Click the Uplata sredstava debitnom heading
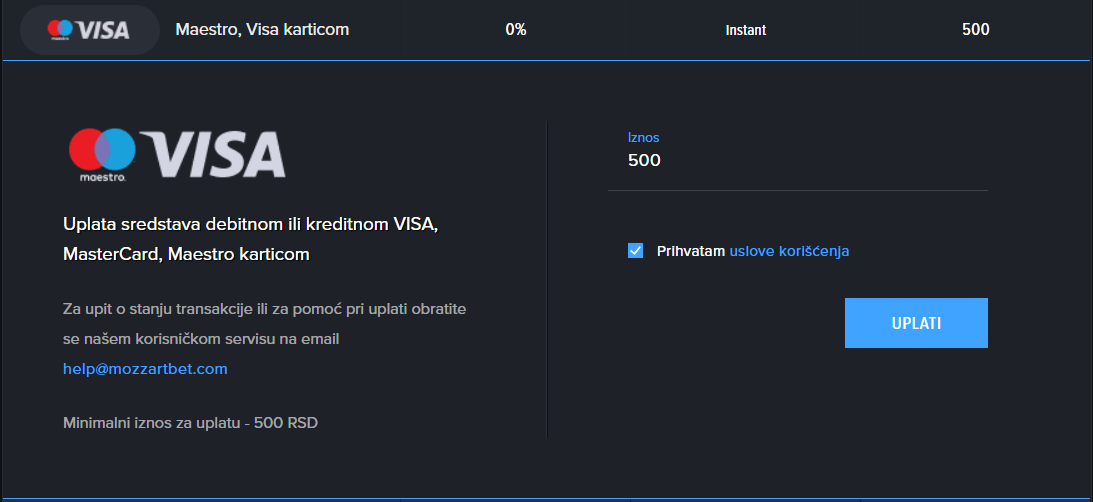 coord(250,239)
